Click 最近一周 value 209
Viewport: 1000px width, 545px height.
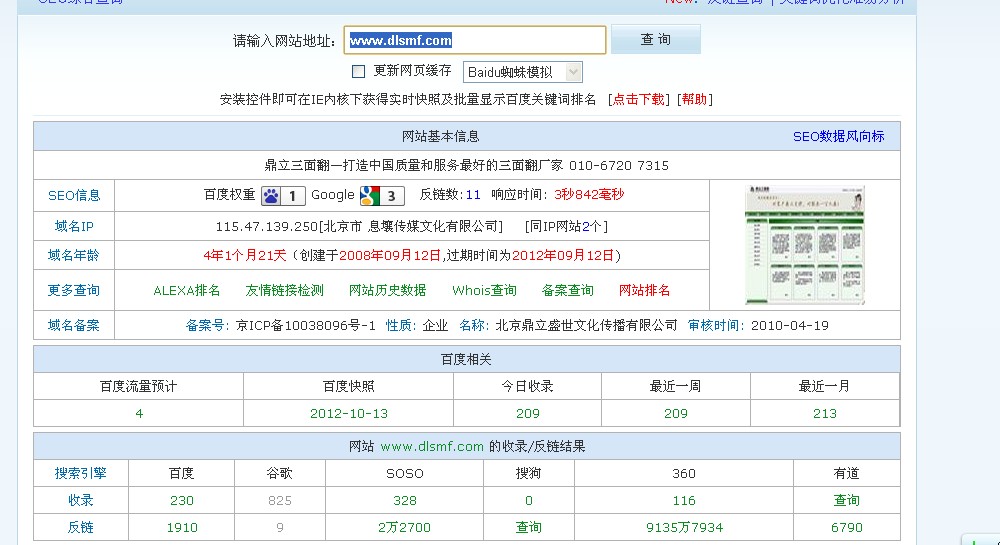click(675, 414)
